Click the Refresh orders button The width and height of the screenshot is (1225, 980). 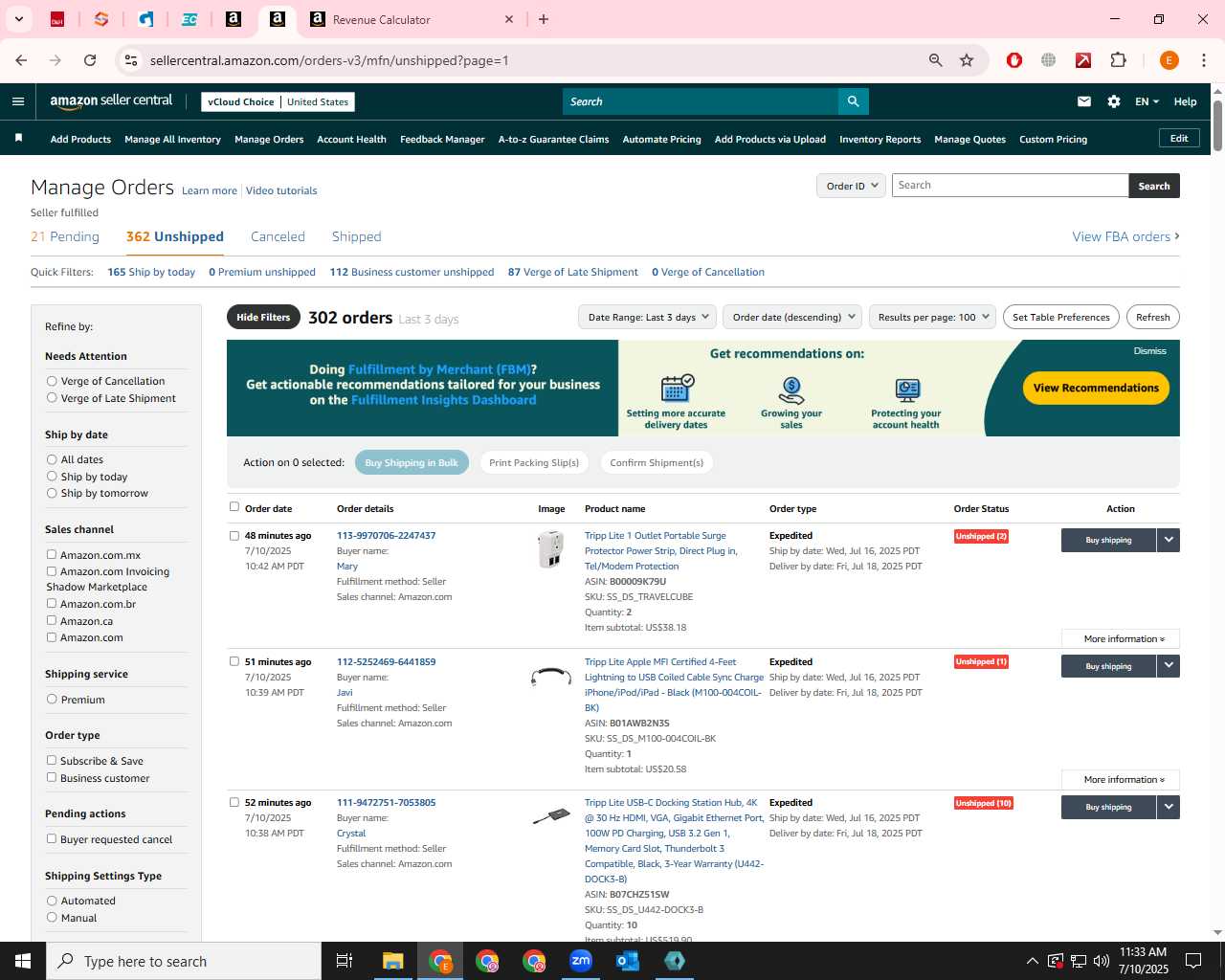tap(1152, 317)
